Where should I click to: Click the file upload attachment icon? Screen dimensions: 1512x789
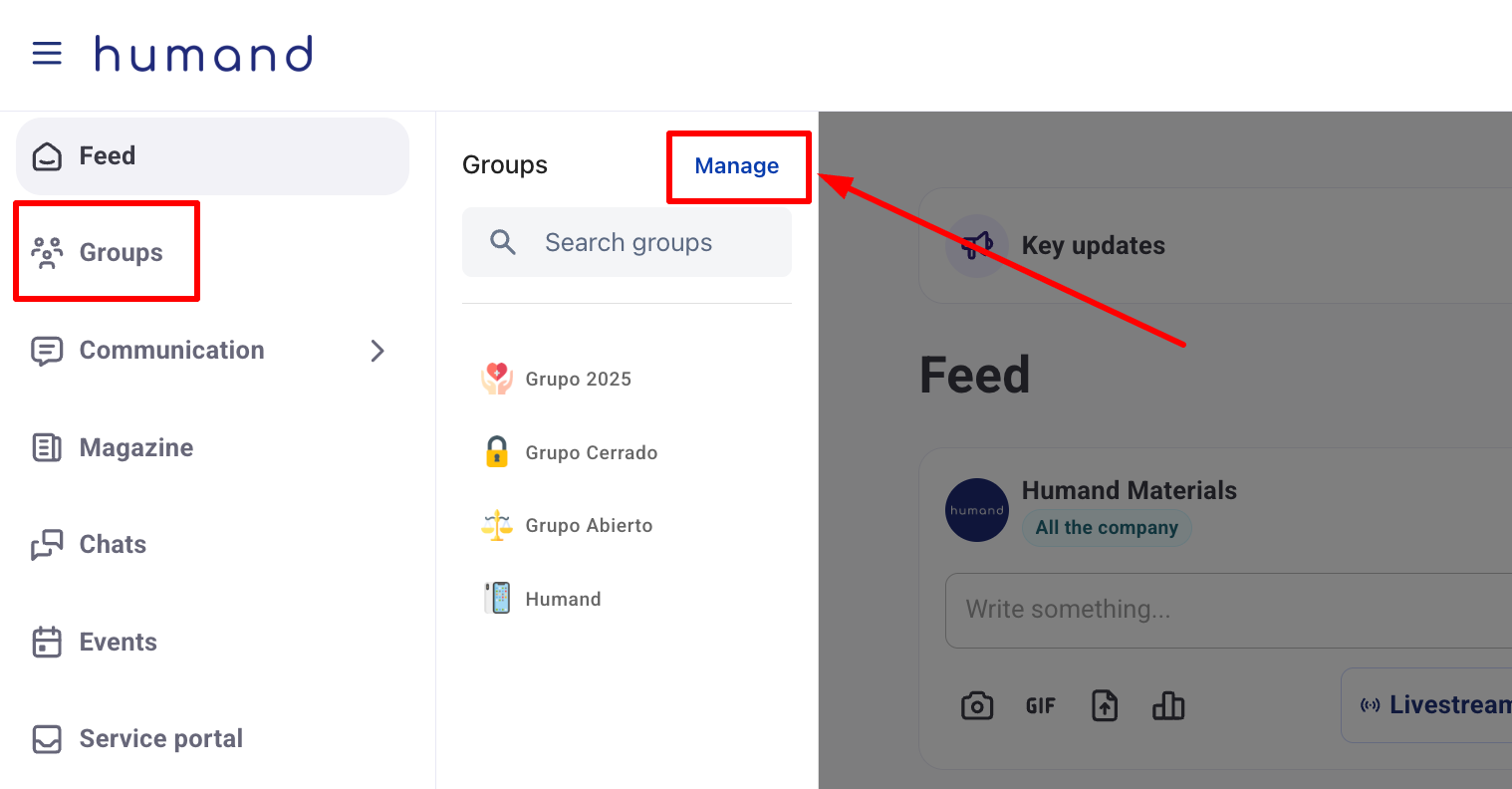click(1105, 706)
